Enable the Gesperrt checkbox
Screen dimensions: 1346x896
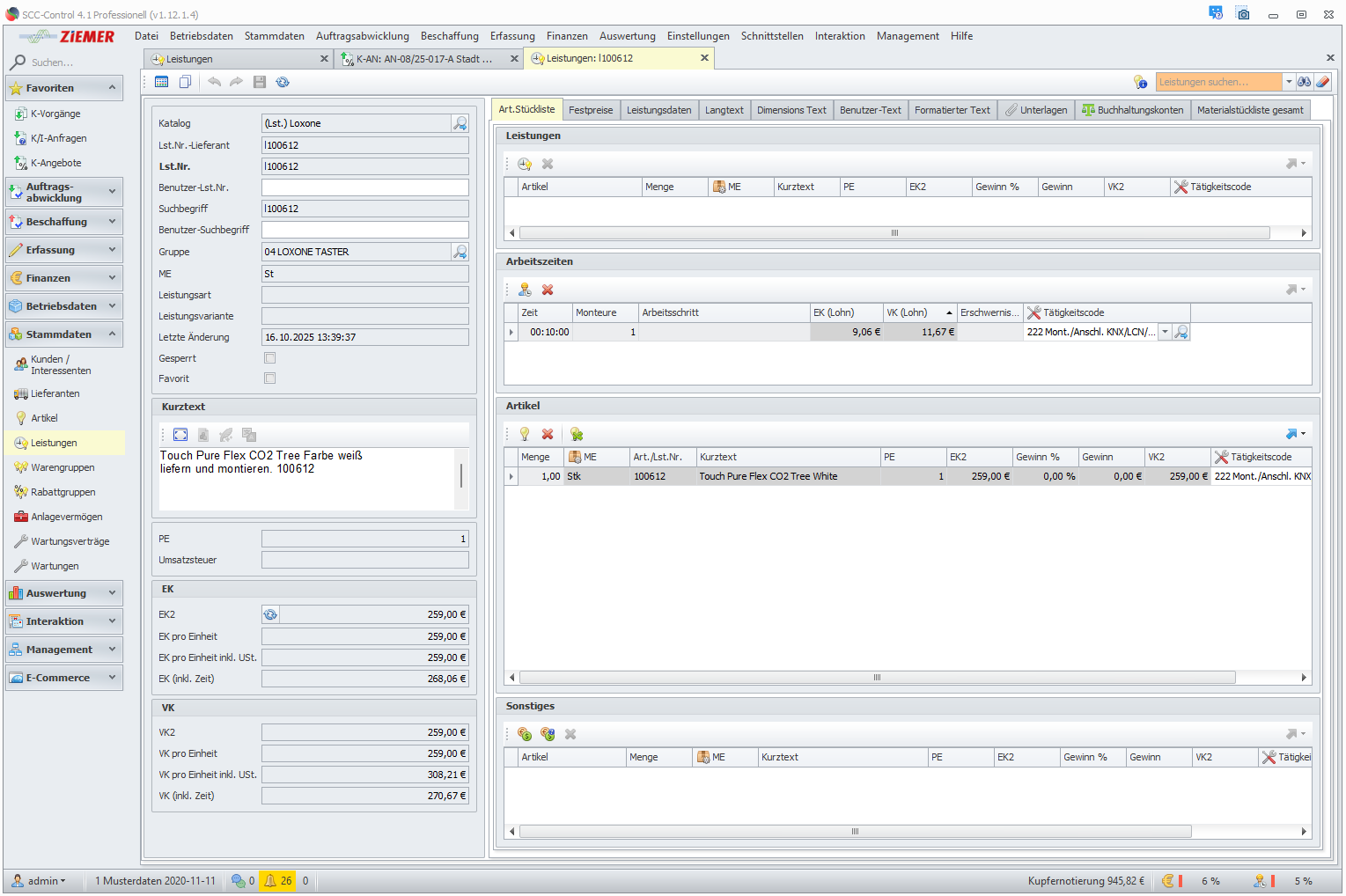(270, 358)
